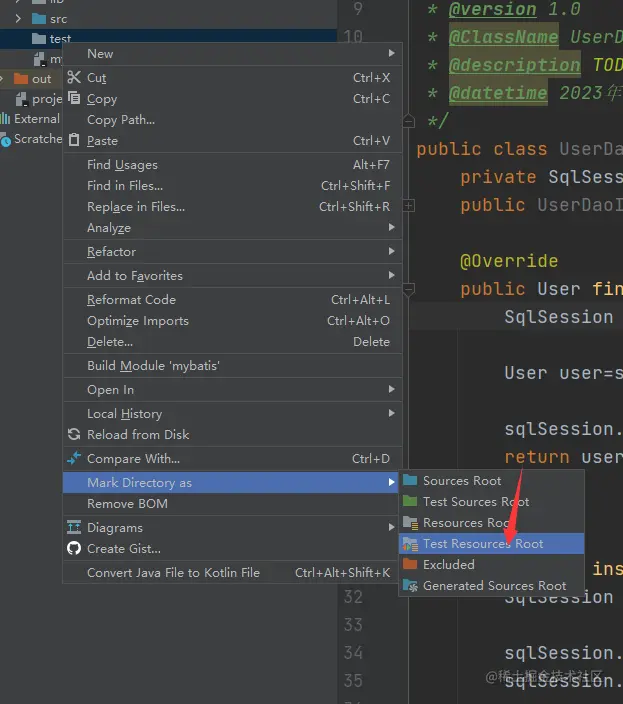Select Convert Java File to Kotlin File
Viewport: 623px width, 704px height.
[x=173, y=573]
